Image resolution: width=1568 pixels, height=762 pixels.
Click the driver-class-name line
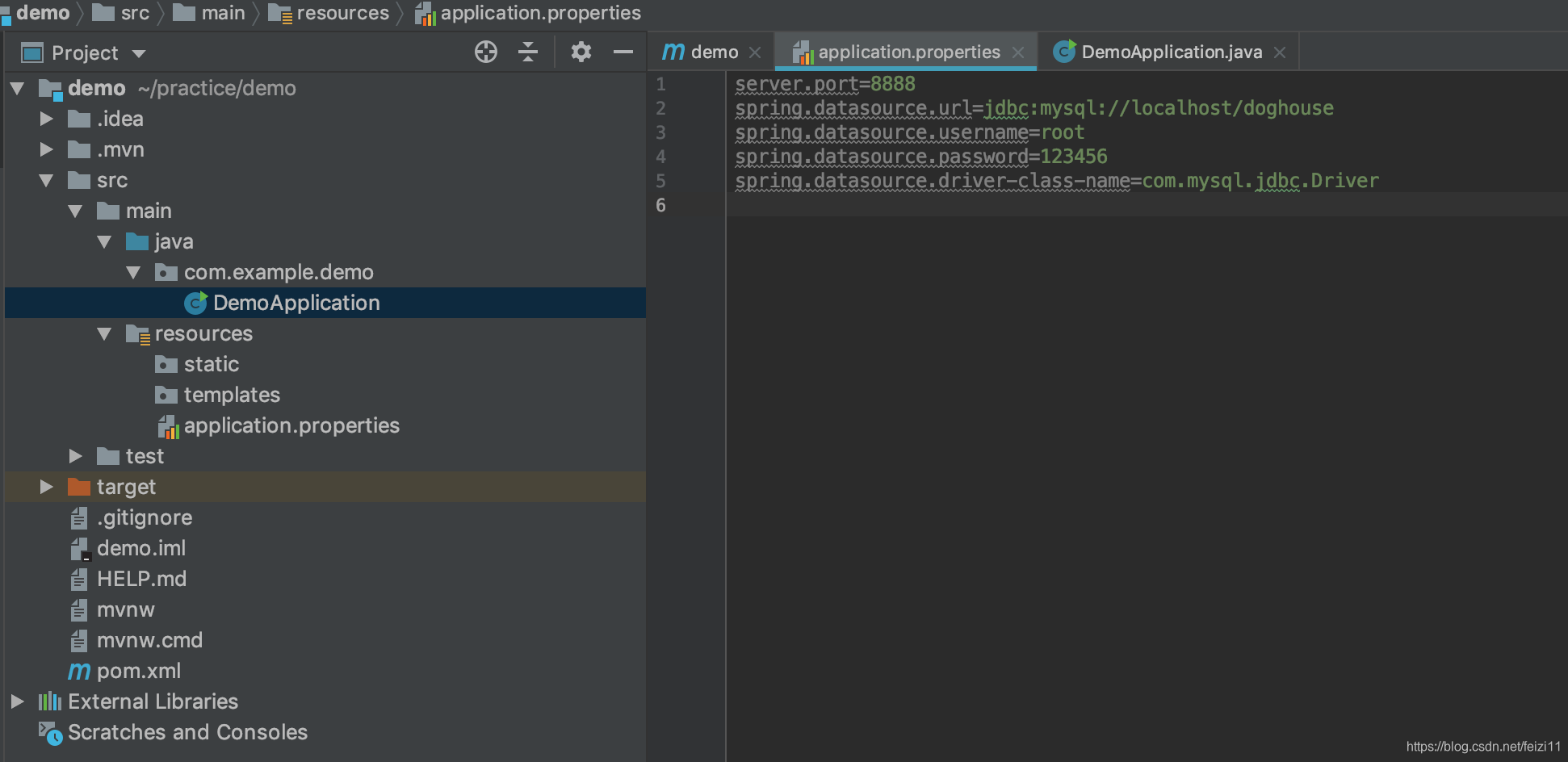coord(1057,181)
